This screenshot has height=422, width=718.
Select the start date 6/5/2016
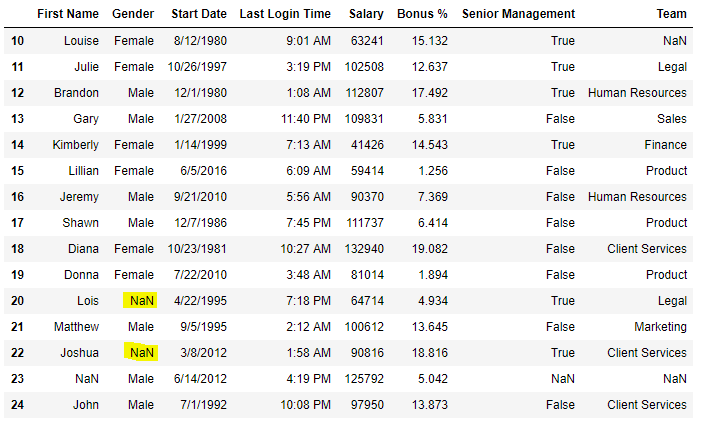(205, 171)
